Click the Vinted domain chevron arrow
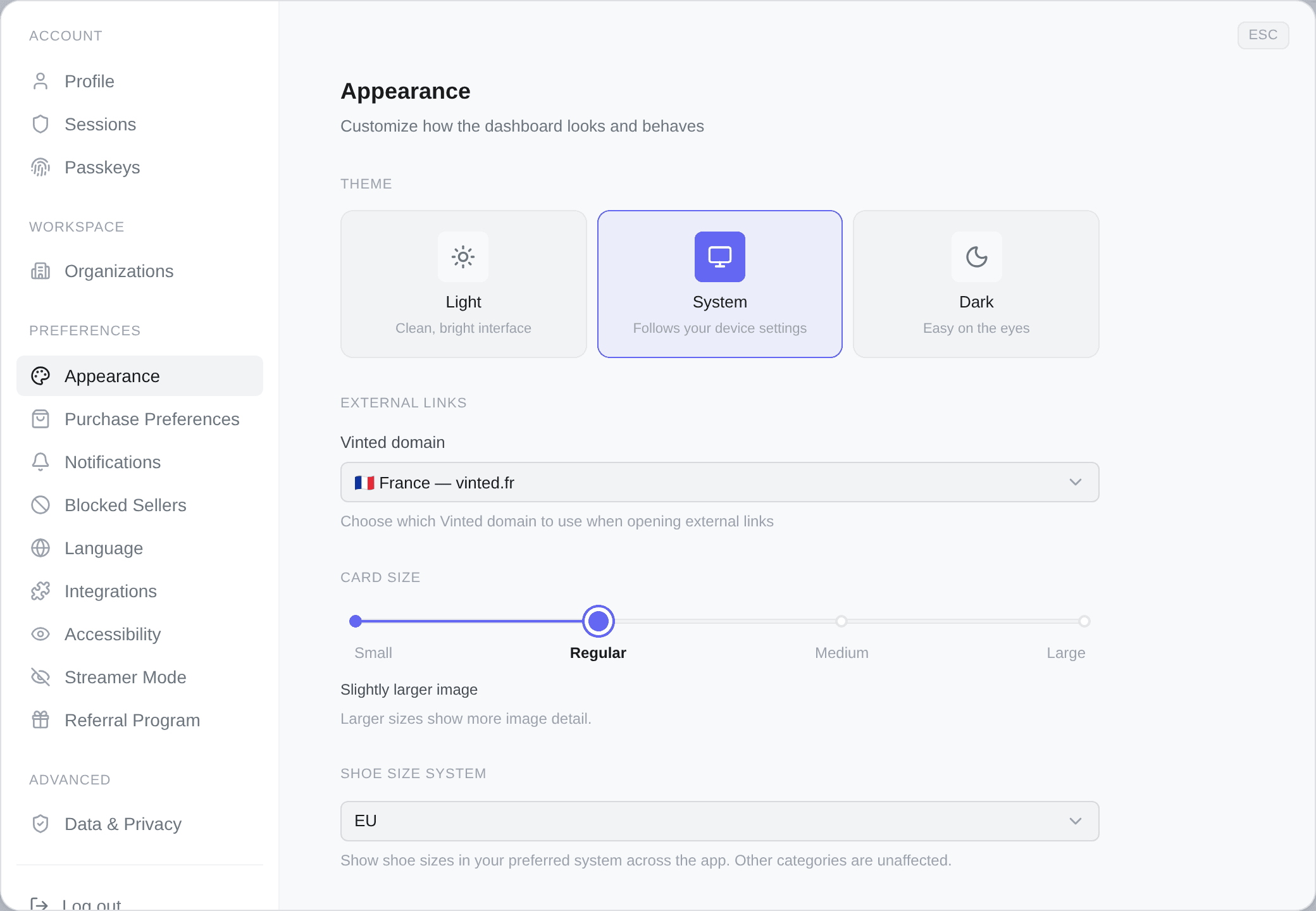 click(1076, 483)
